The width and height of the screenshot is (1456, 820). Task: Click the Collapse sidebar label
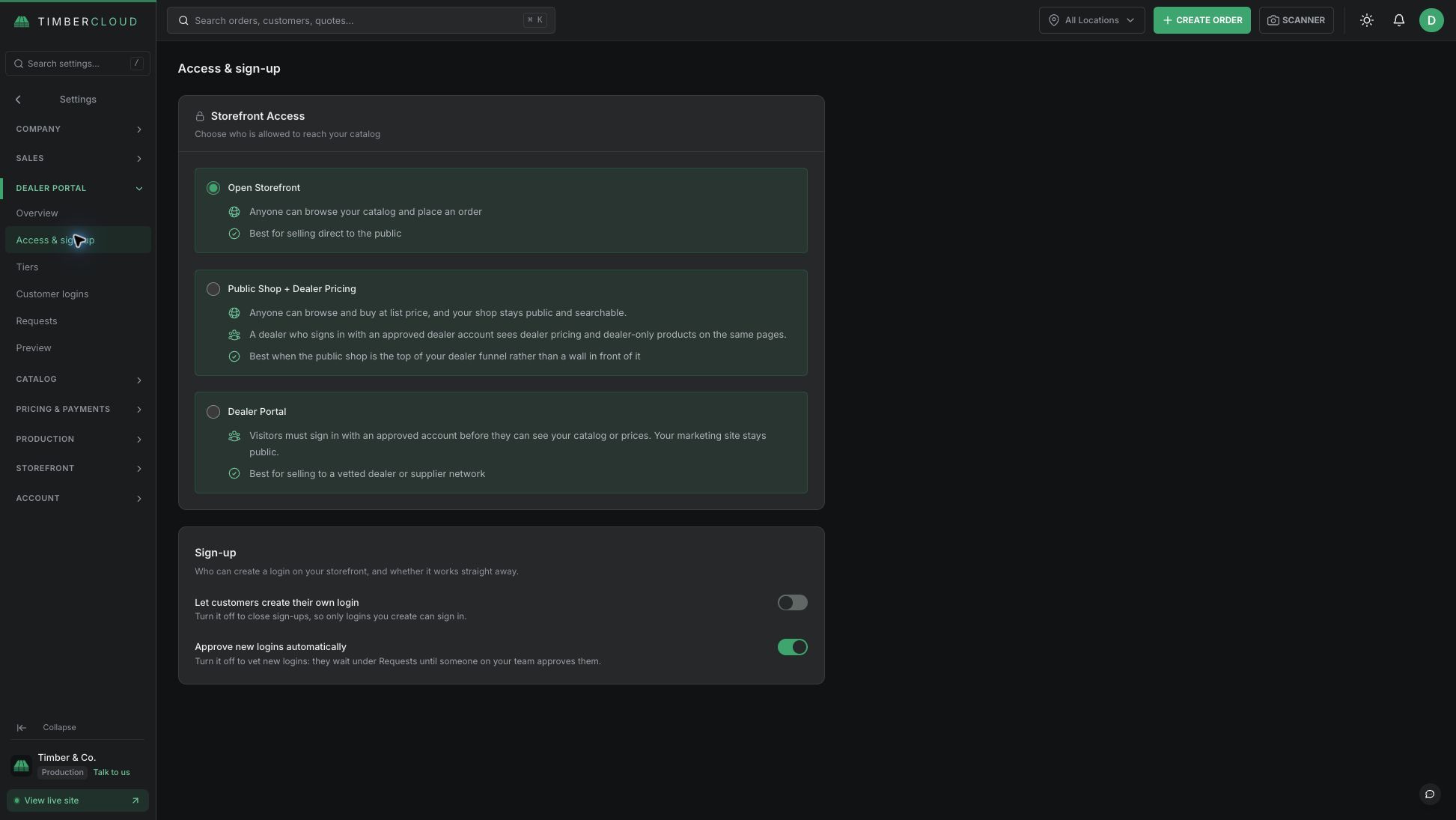click(59, 728)
